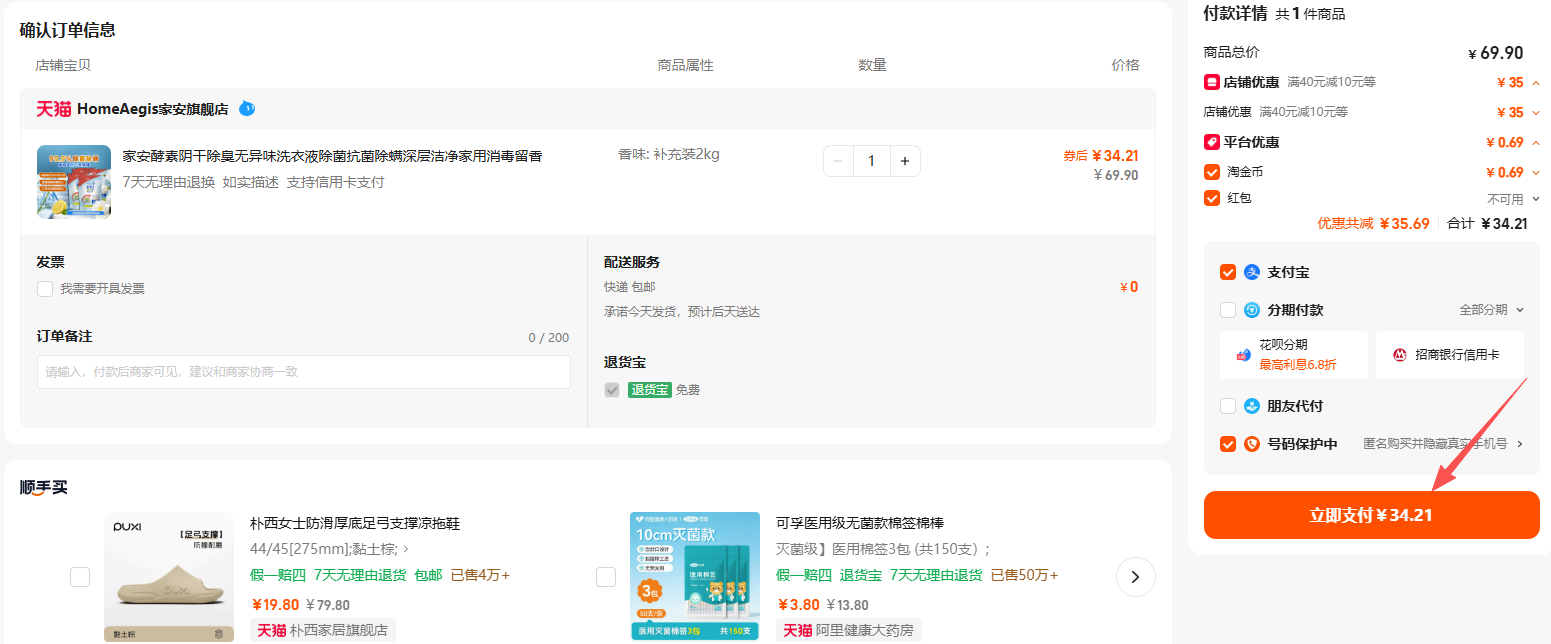1551x644 pixels.
Task: Expand the 红包 不可用 dropdown
Action: pyautogui.click(x=1536, y=199)
